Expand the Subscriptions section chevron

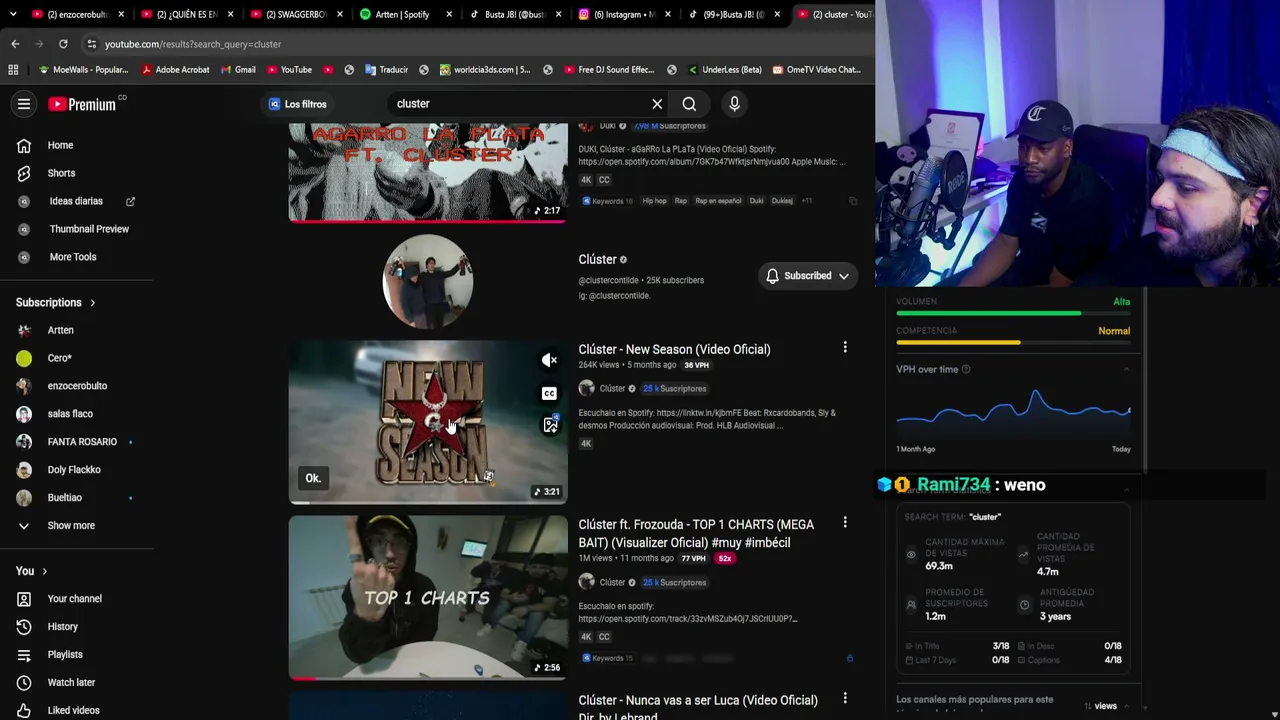[93, 303]
